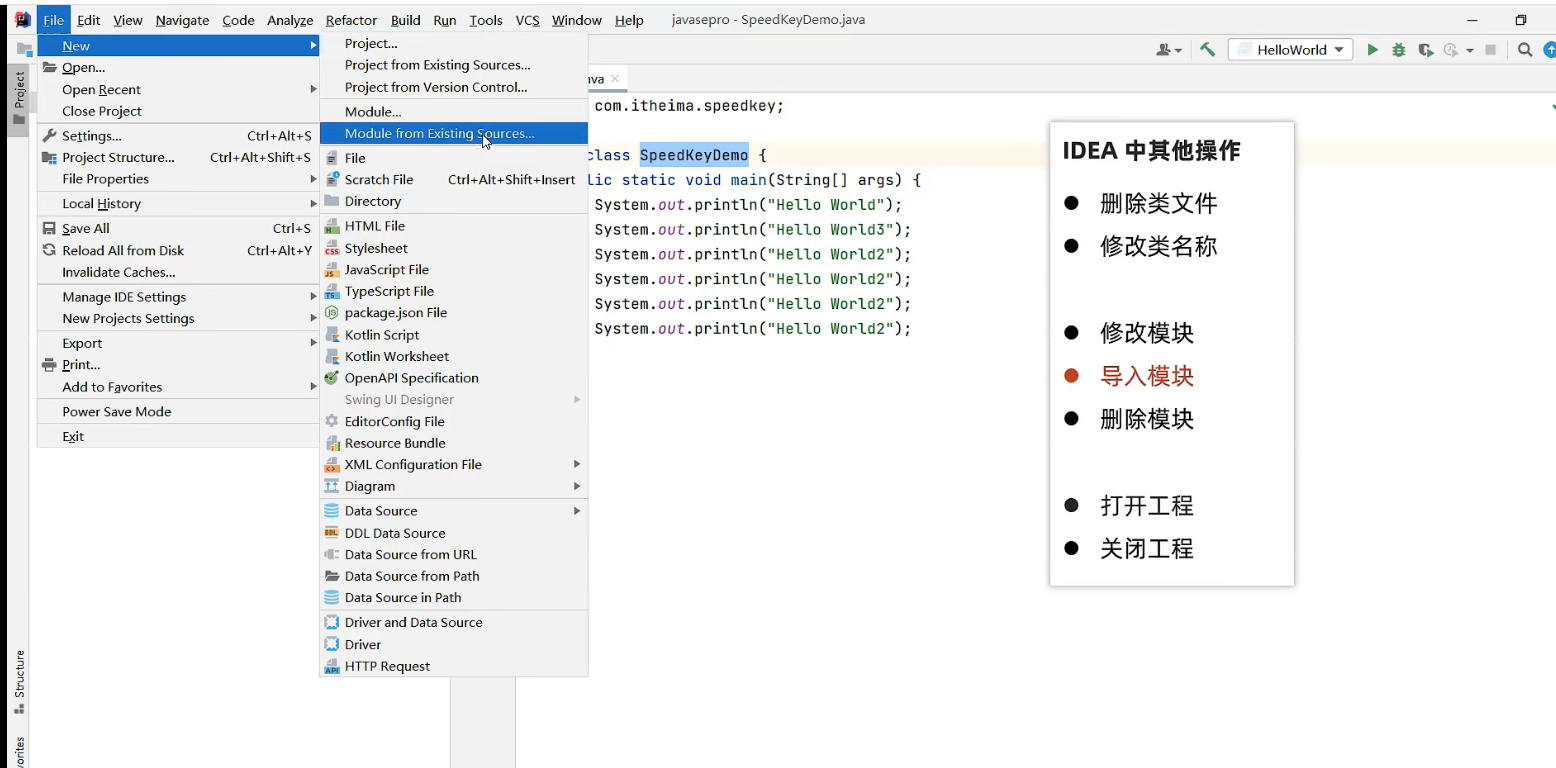
Task: Open the Refactor menu
Action: (351, 20)
